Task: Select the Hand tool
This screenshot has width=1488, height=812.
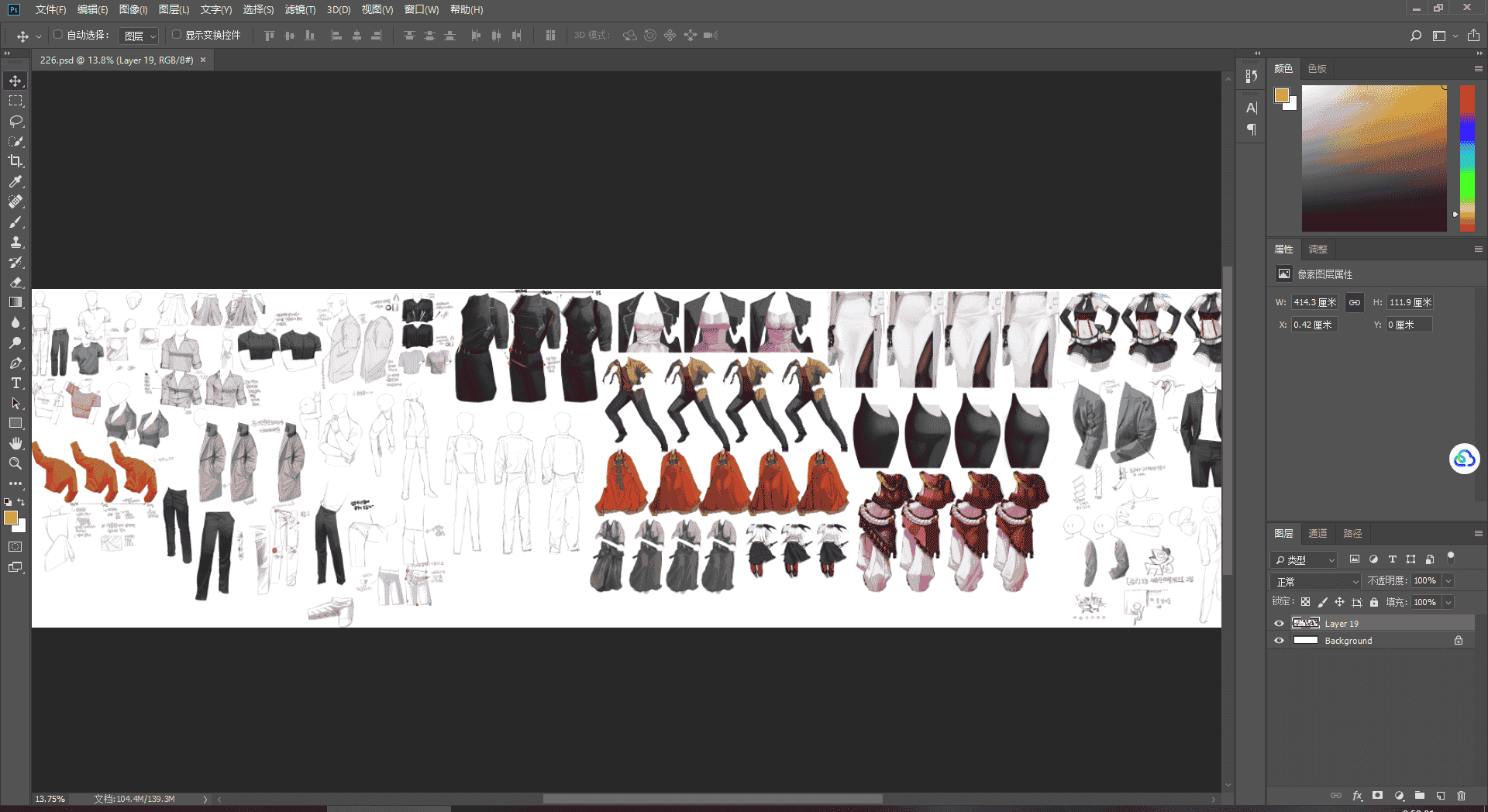Action: click(x=15, y=443)
